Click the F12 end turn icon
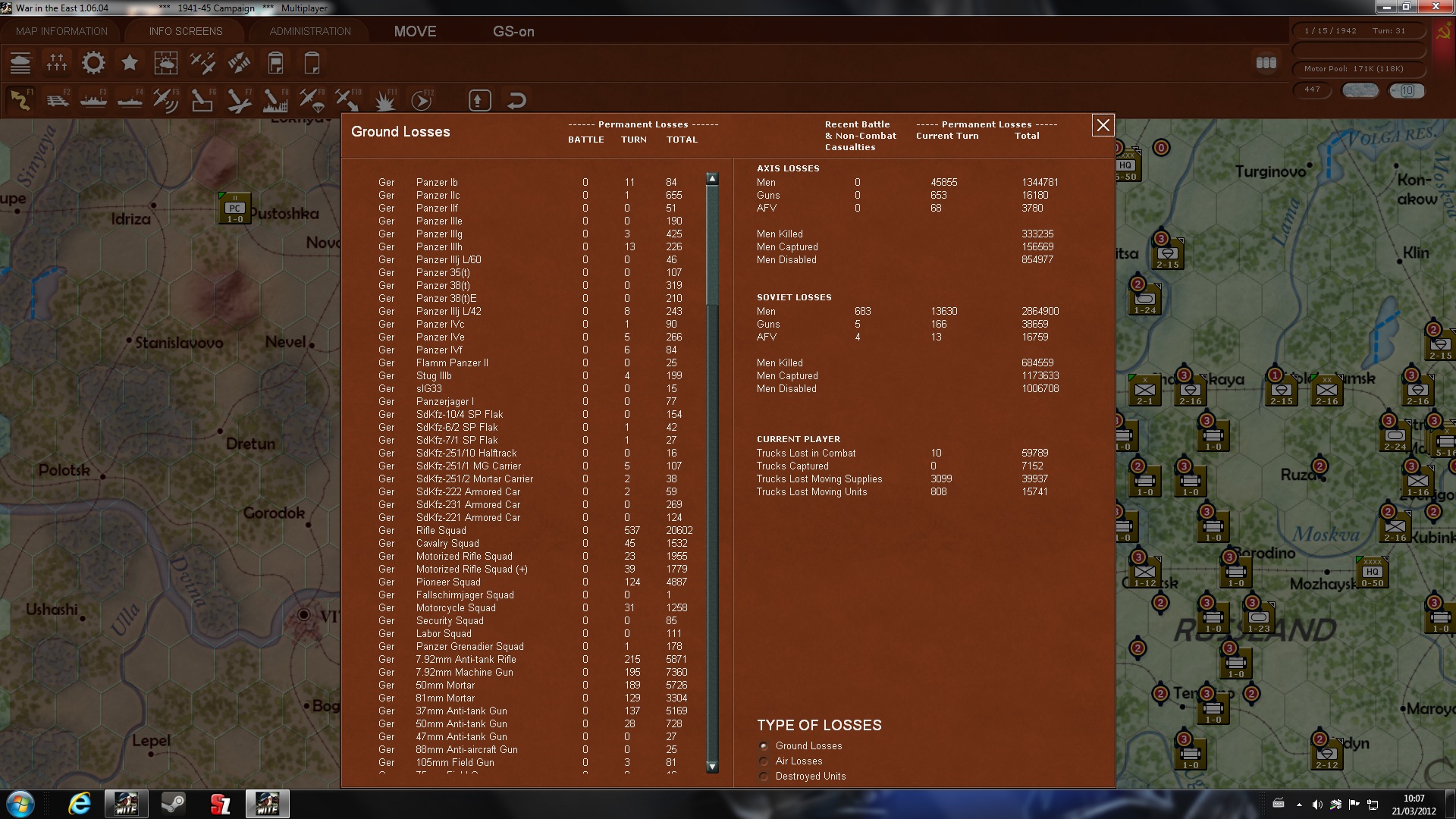This screenshot has height=819, width=1456. [x=422, y=100]
